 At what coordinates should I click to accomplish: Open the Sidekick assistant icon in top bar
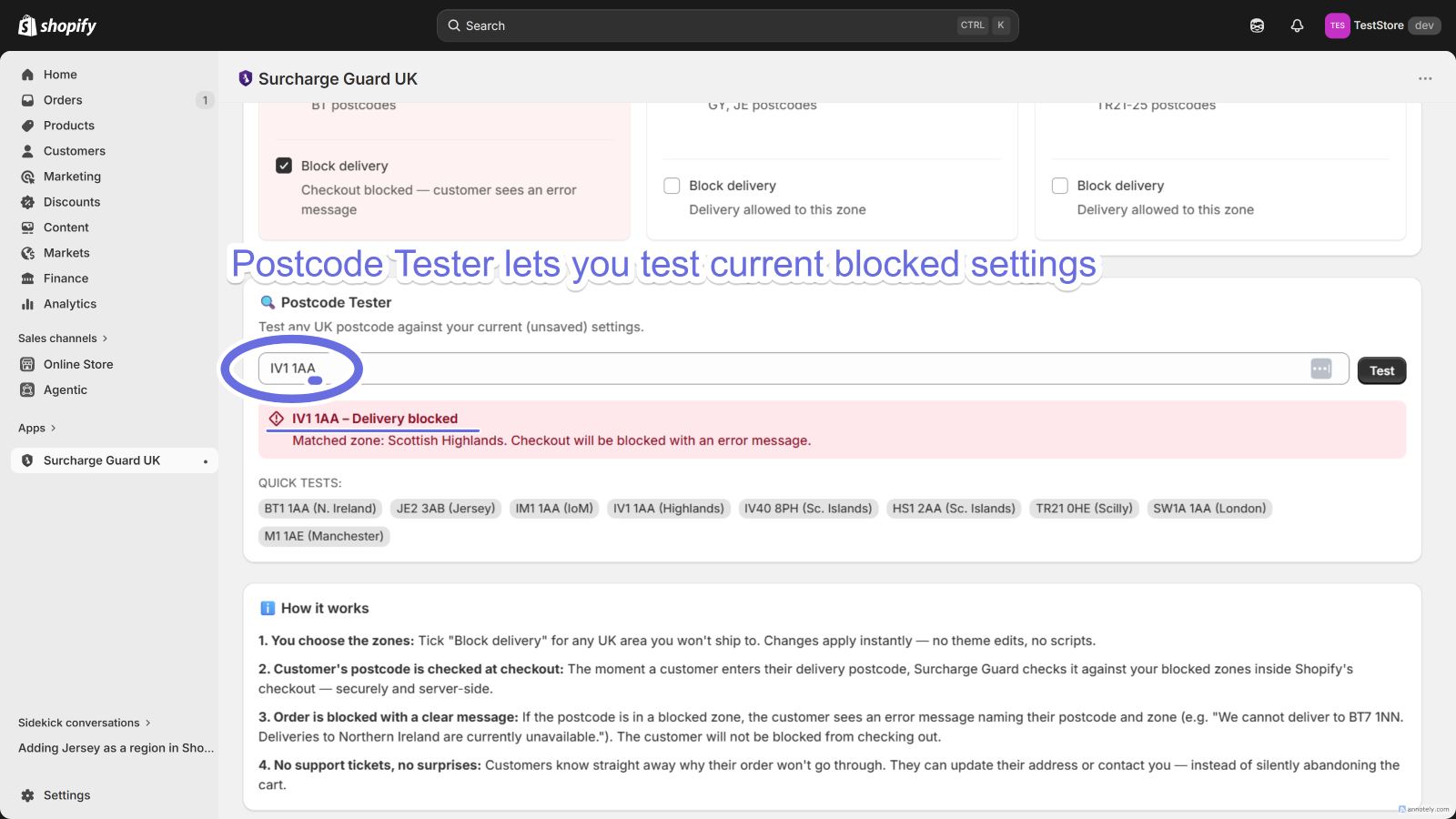coord(1257,25)
